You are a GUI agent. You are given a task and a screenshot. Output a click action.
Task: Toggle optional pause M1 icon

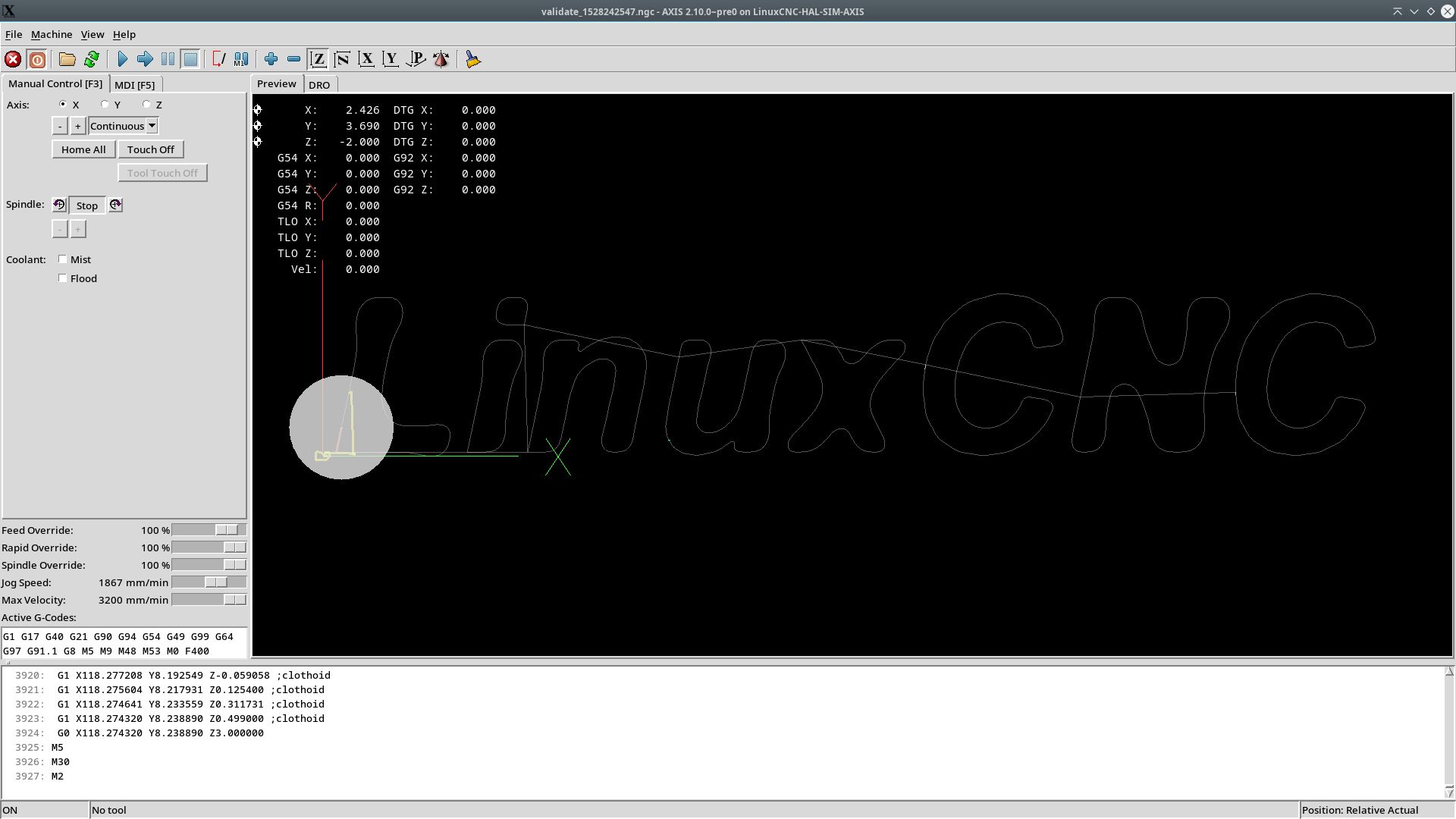pyautogui.click(x=241, y=59)
